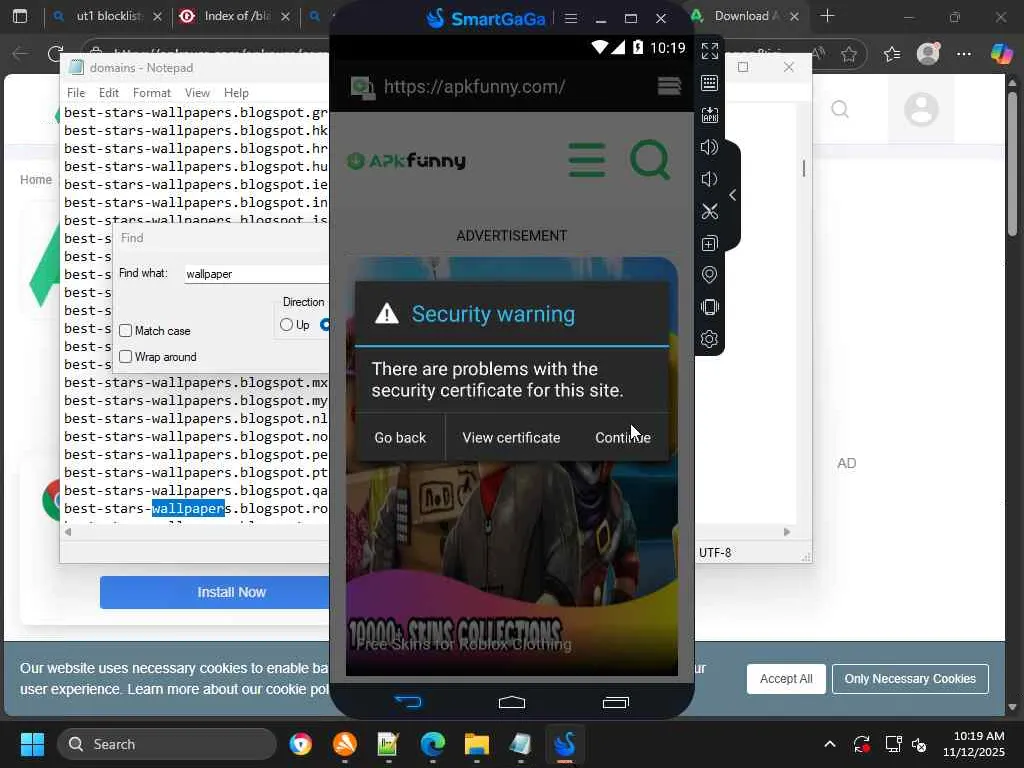Click the webpage search magnifier icon
The width and height of the screenshot is (1024, 768).
point(840,109)
